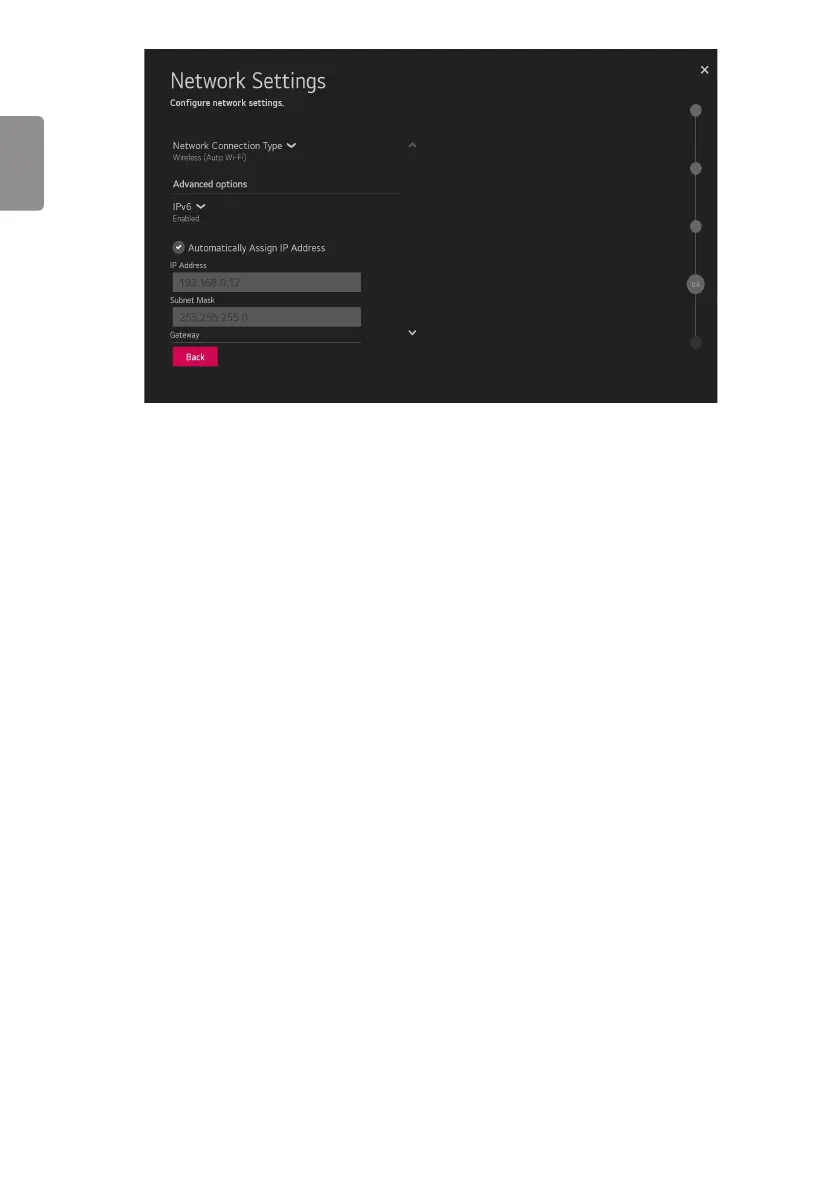The image size is (839, 1191).
Task: Click the up chevron scroll arrow
Action: pyautogui.click(x=412, y=145)
